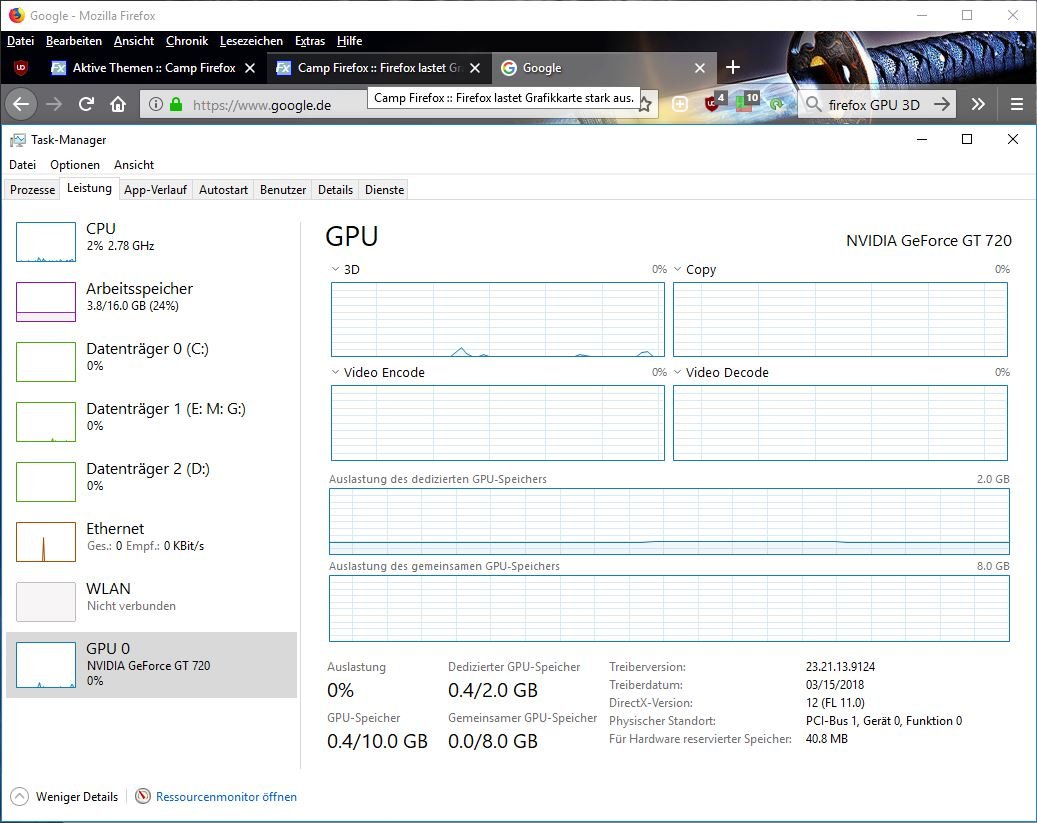Viewport: 1037px width, 823px height.
Task: Click the Firefox back arrow button
Action: pyautogui.click(x=22, y=104)
